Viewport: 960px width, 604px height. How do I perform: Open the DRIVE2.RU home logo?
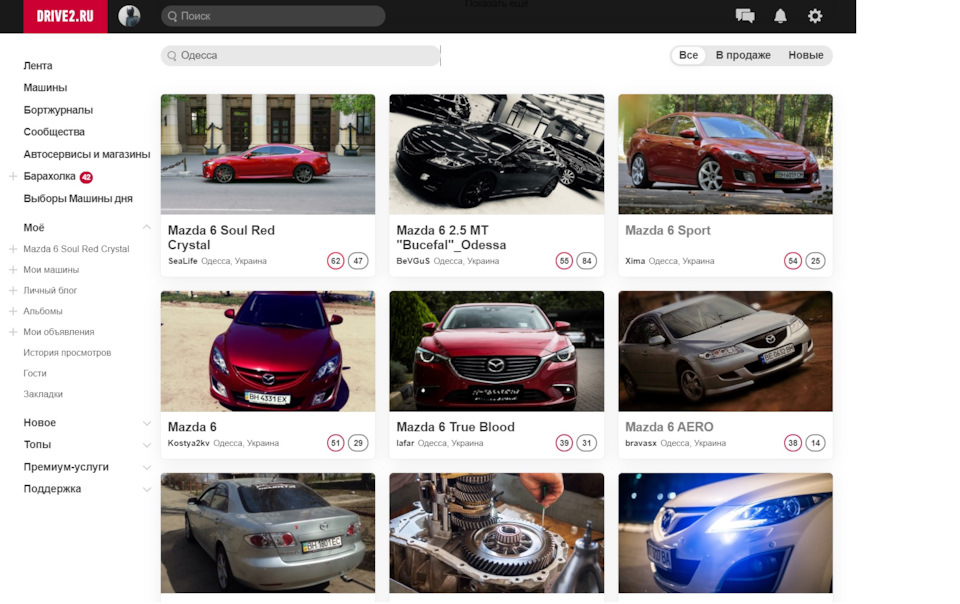65,16
